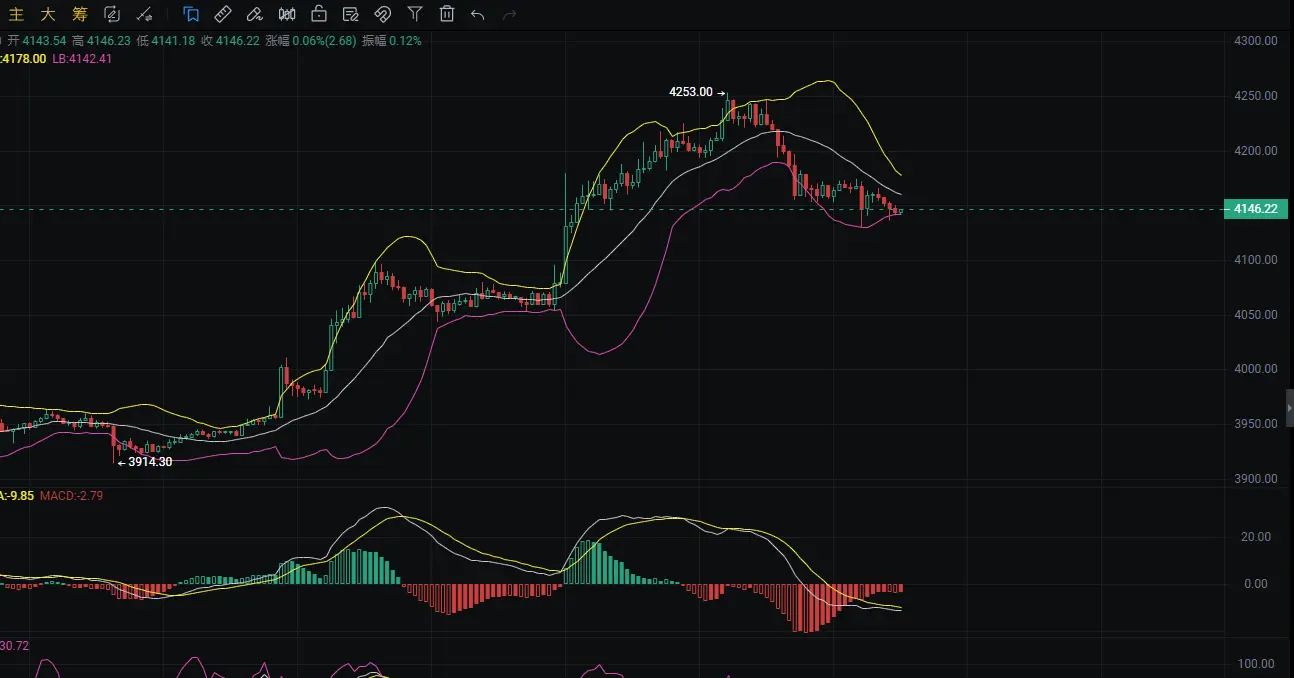Click the MACD:-2.79 indicator label

click(71, 495)
